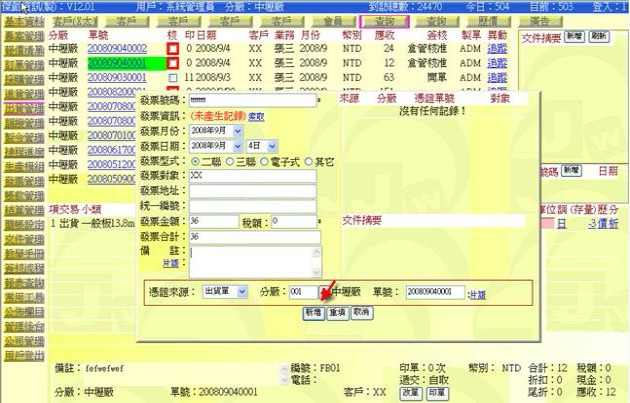Click the 發票地址 input field

tap(252, 190)
